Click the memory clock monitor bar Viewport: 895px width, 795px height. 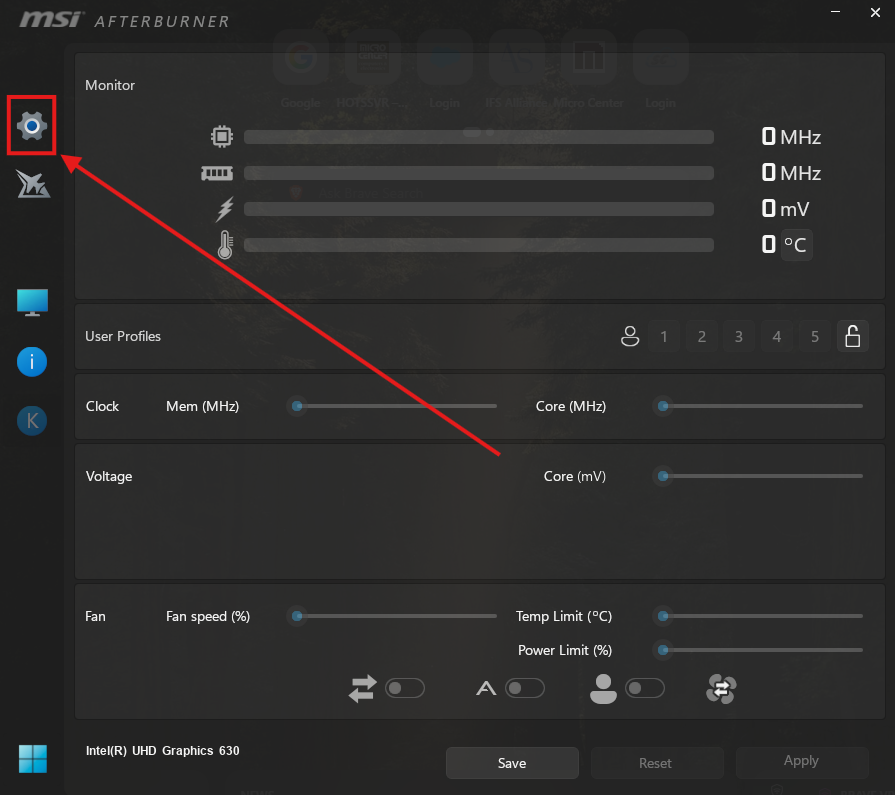click(479, 173)
